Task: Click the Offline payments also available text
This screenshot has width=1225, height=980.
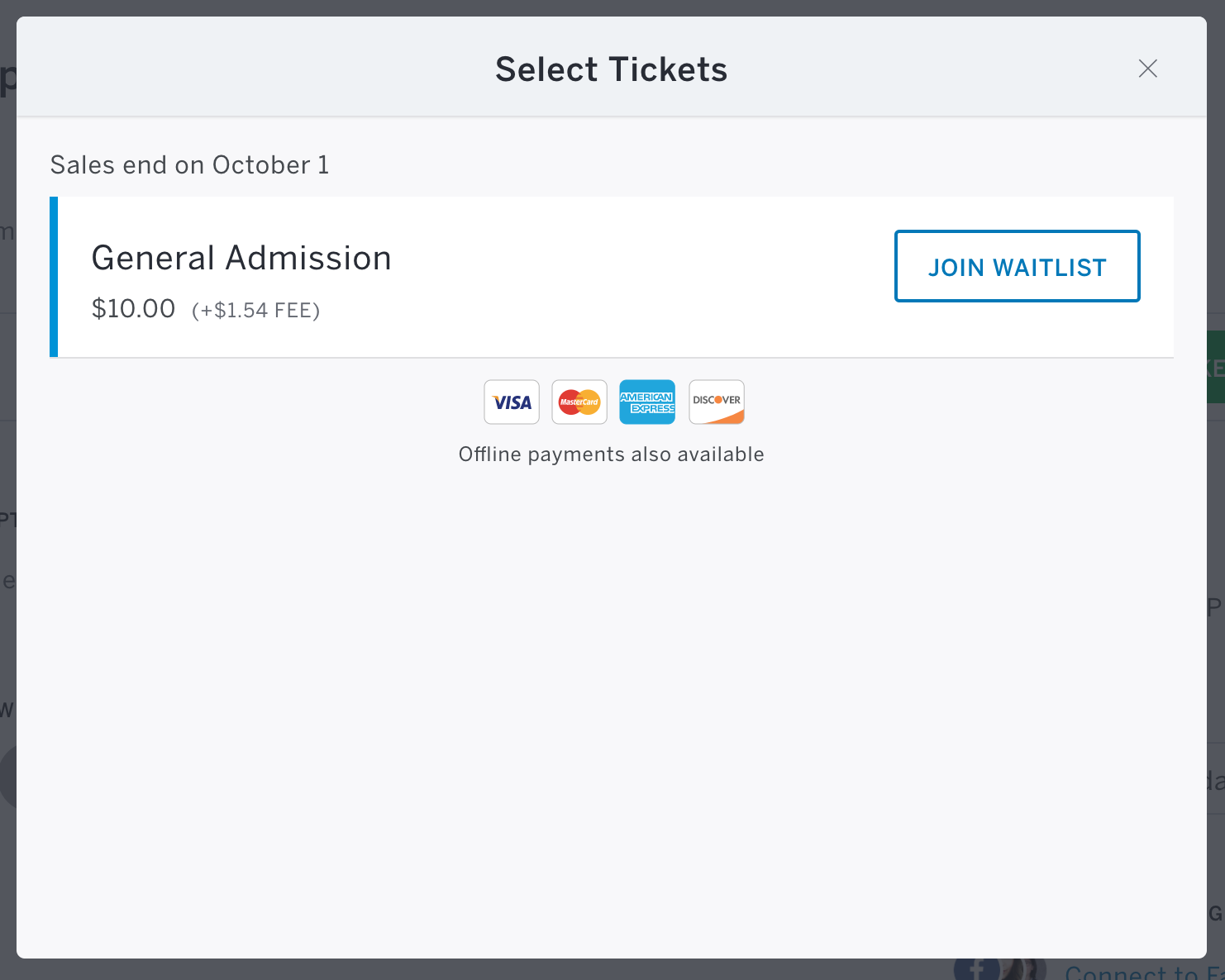Action: pos(612,454)
